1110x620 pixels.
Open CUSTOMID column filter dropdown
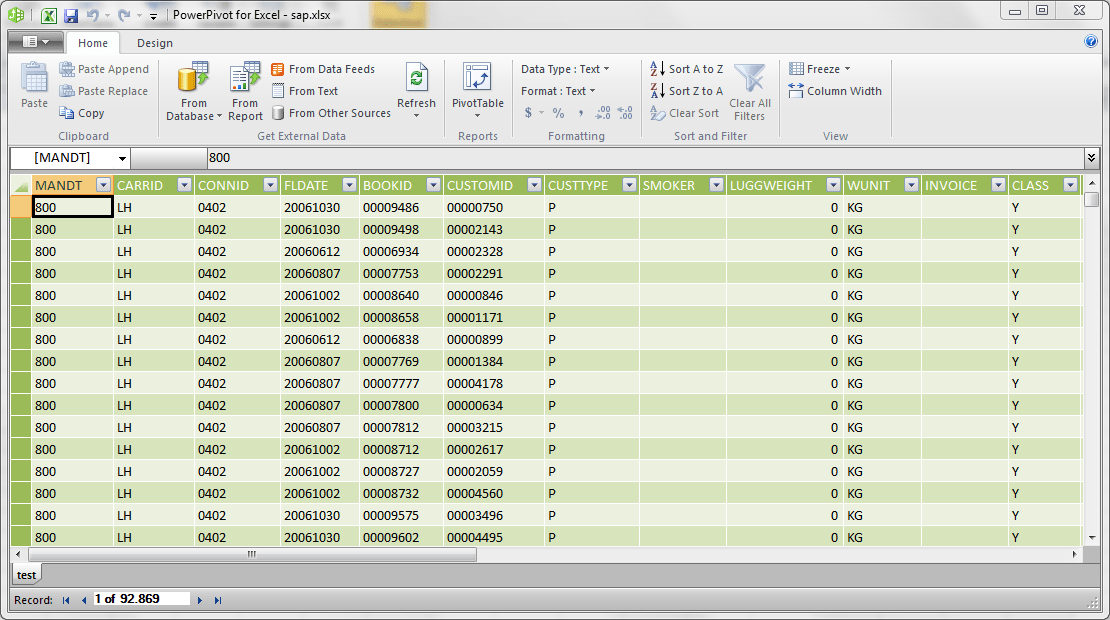coord(534,185)
